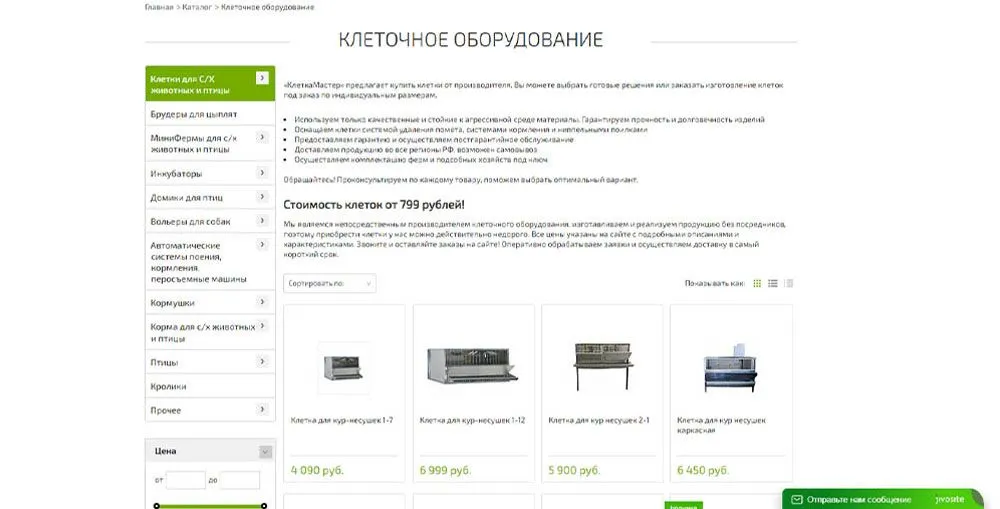The image size is (1000, 509).
Task: Expand 'Вольеры для собак' submenu arrow
Action: (x=262, y=221)
